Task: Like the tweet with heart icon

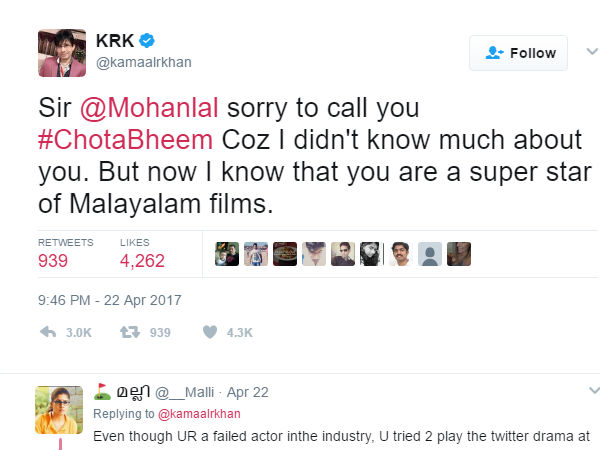Action: 209,332
